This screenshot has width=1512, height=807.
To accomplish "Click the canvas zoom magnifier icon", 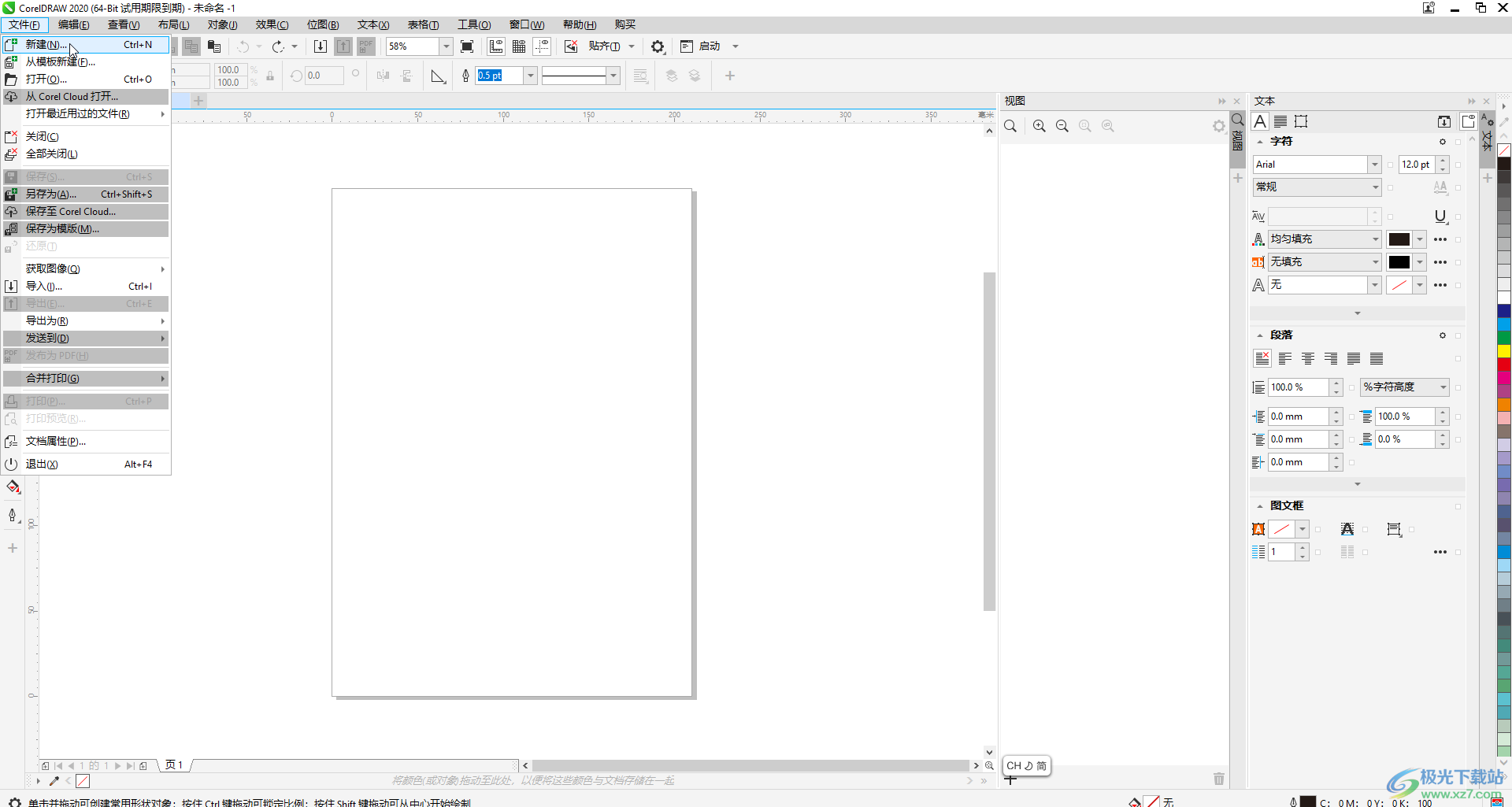I will click(x=989, y=765).
